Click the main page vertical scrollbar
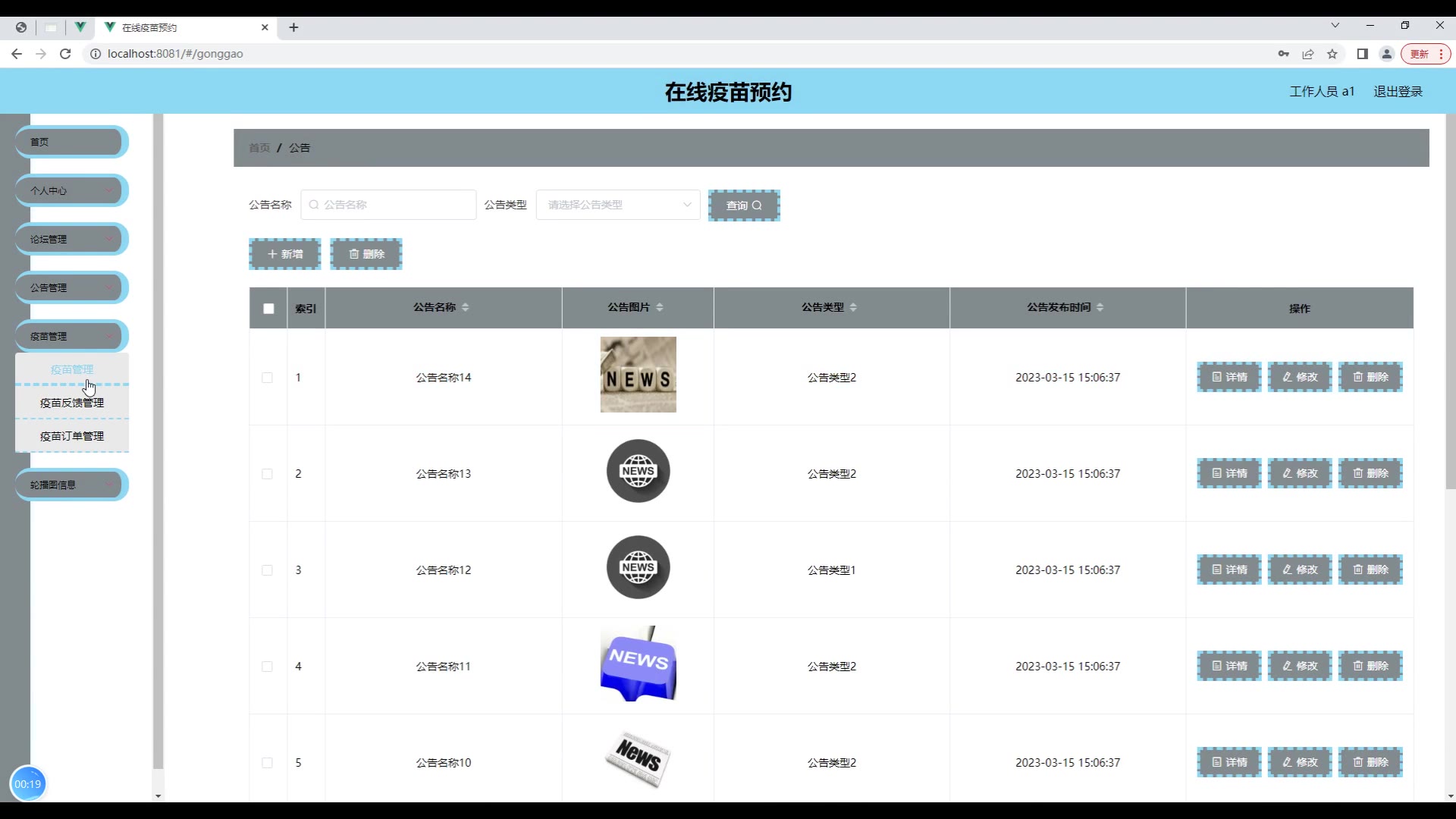 (x=1450, y=303)
